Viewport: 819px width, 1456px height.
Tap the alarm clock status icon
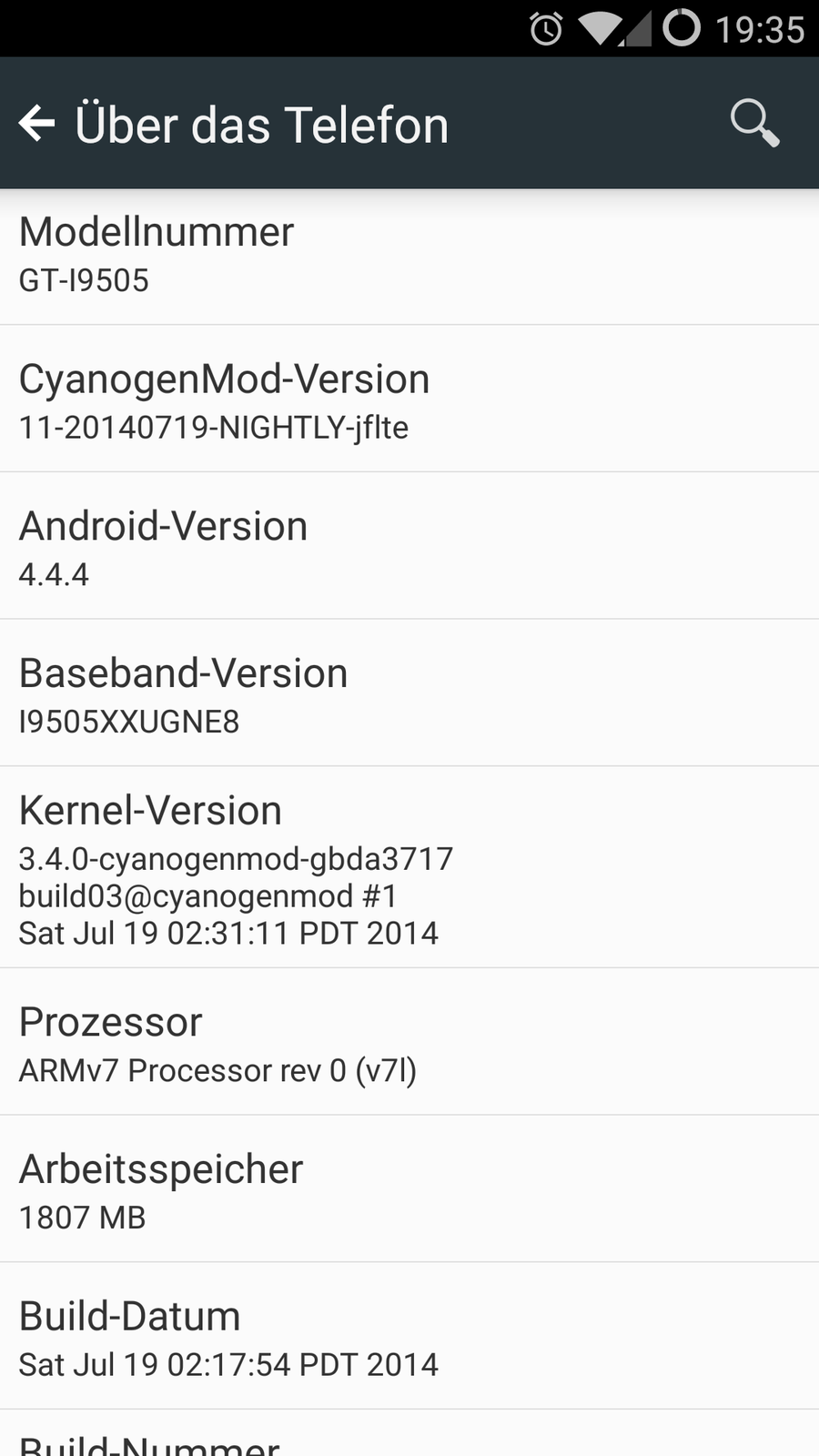coord(546,29)
